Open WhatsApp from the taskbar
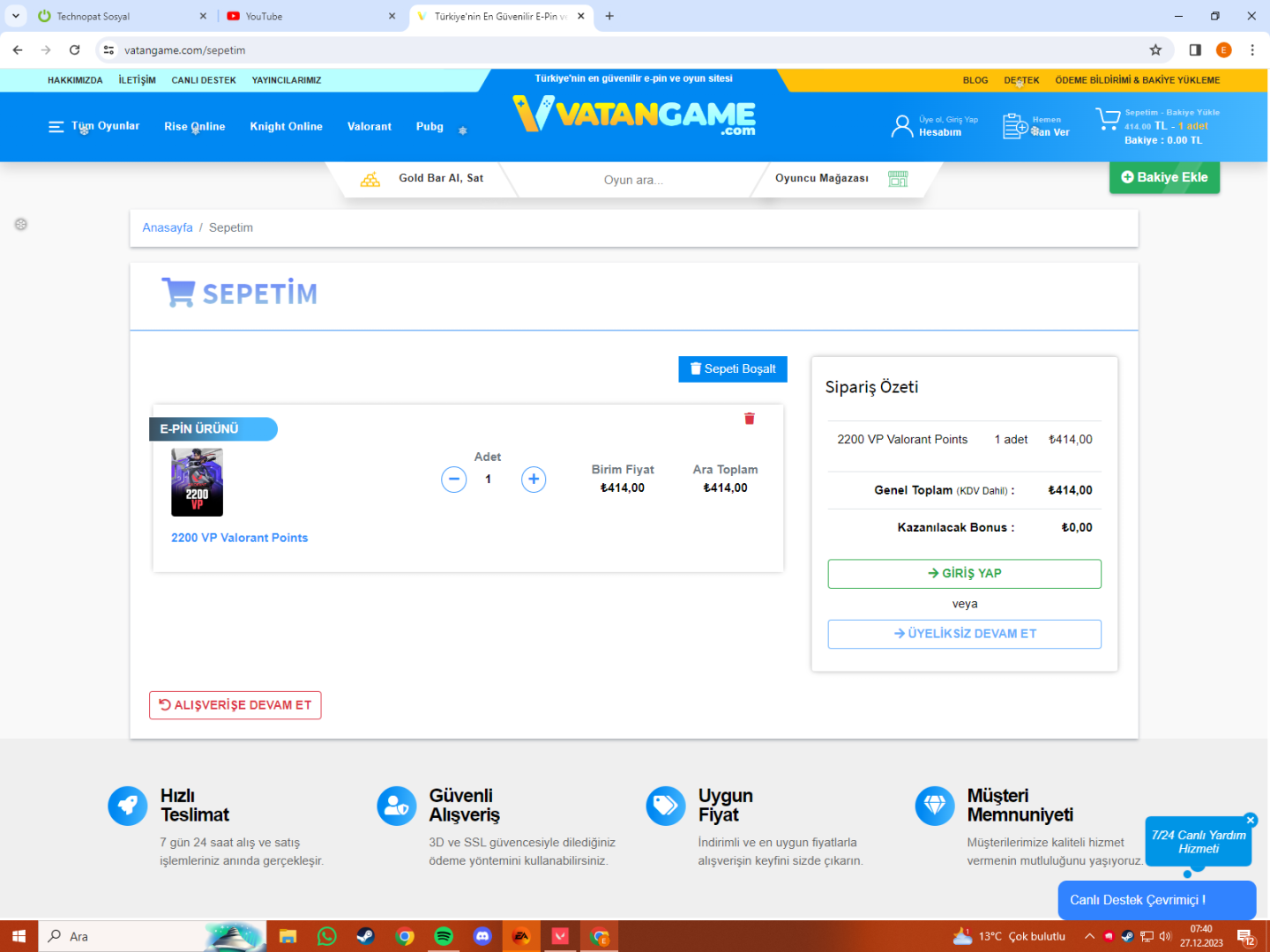 click(327, 936)
